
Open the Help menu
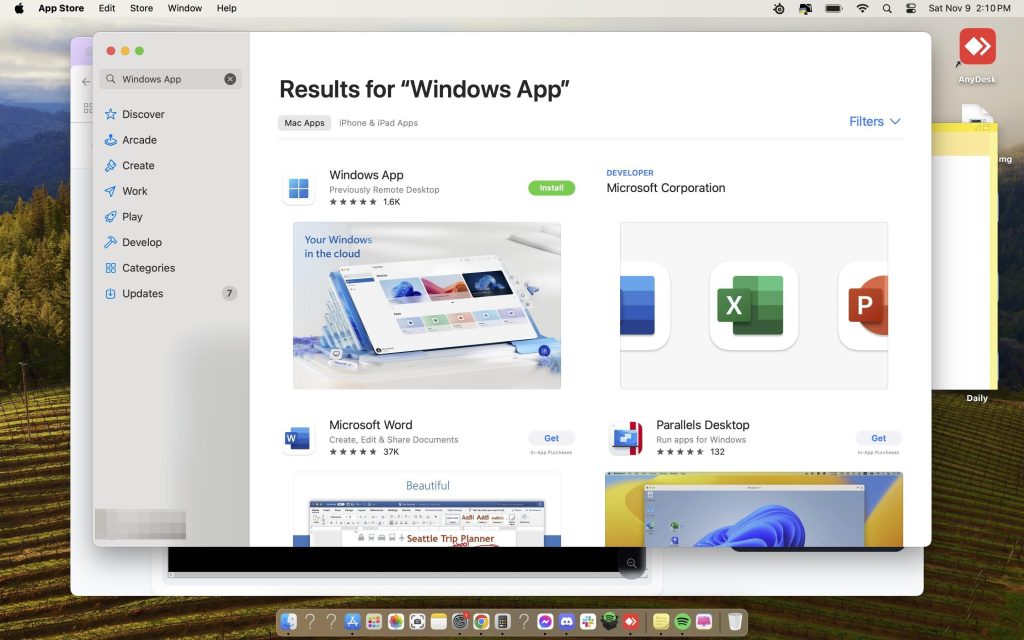coord(227,8)
